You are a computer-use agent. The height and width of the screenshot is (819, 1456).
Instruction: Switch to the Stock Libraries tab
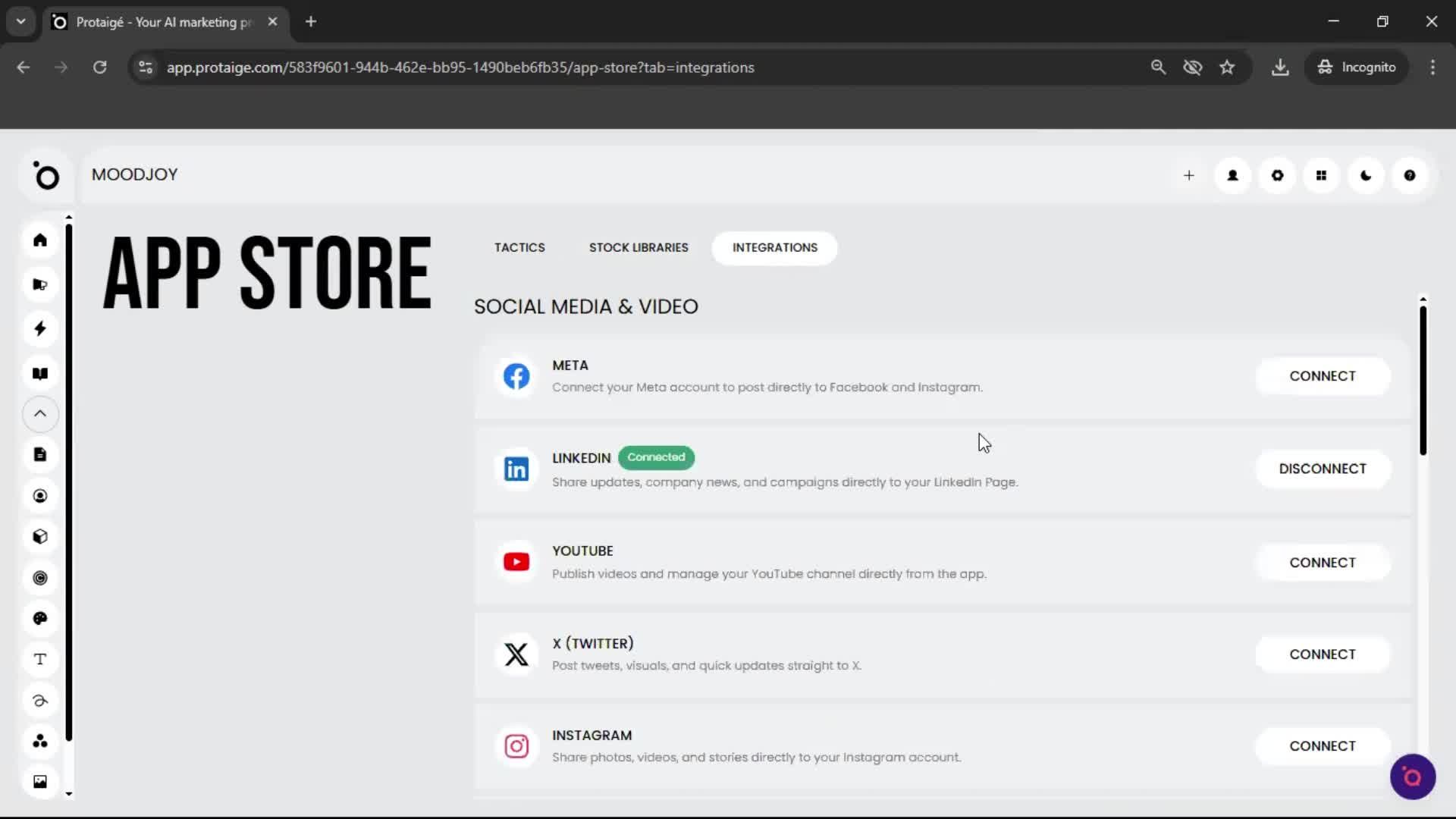point(638,247)
